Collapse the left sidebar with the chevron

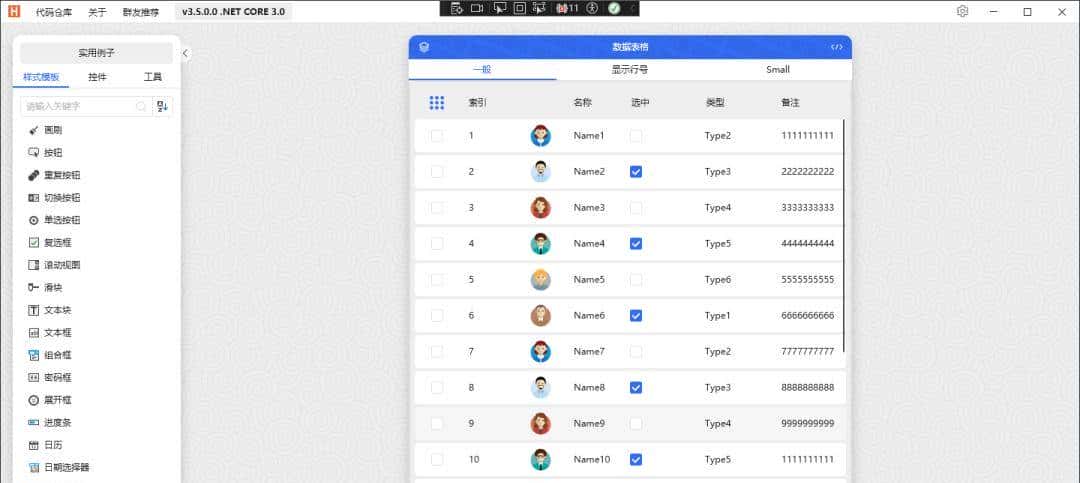pyautogui.click(x=185, y=53)
